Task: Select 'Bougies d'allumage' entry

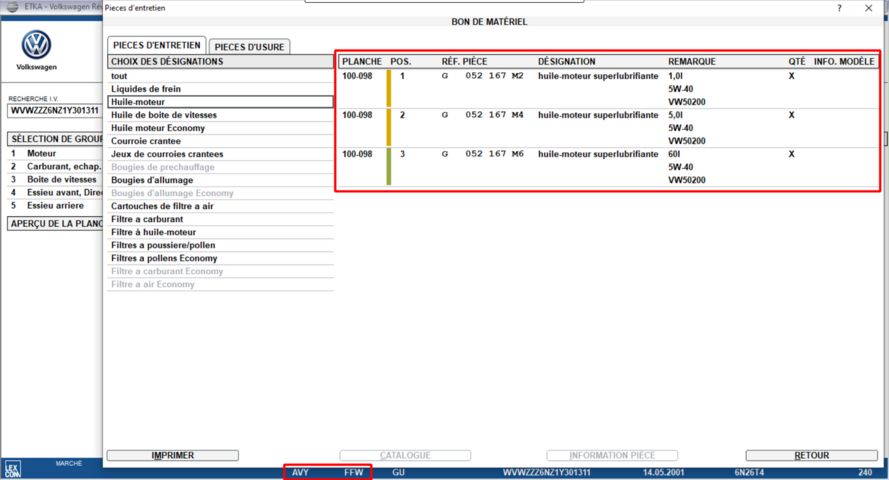Action: click(221, 180)
